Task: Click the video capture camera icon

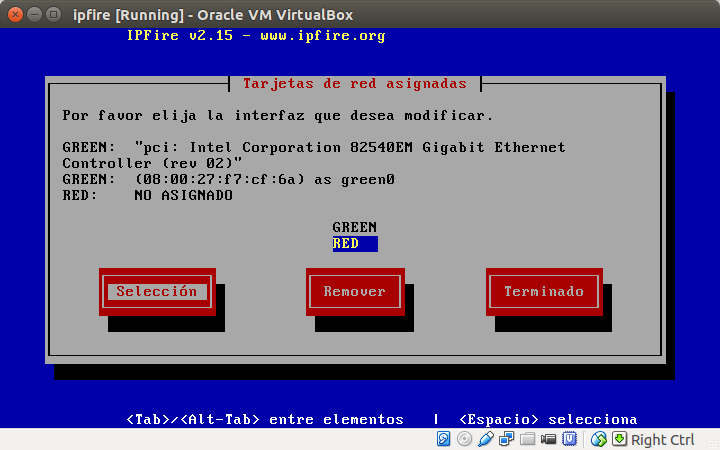Action: click(x=548, y=439)
